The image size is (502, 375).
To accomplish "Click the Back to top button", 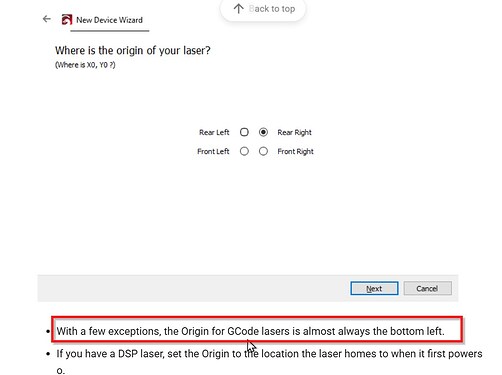I will point(263,9).
